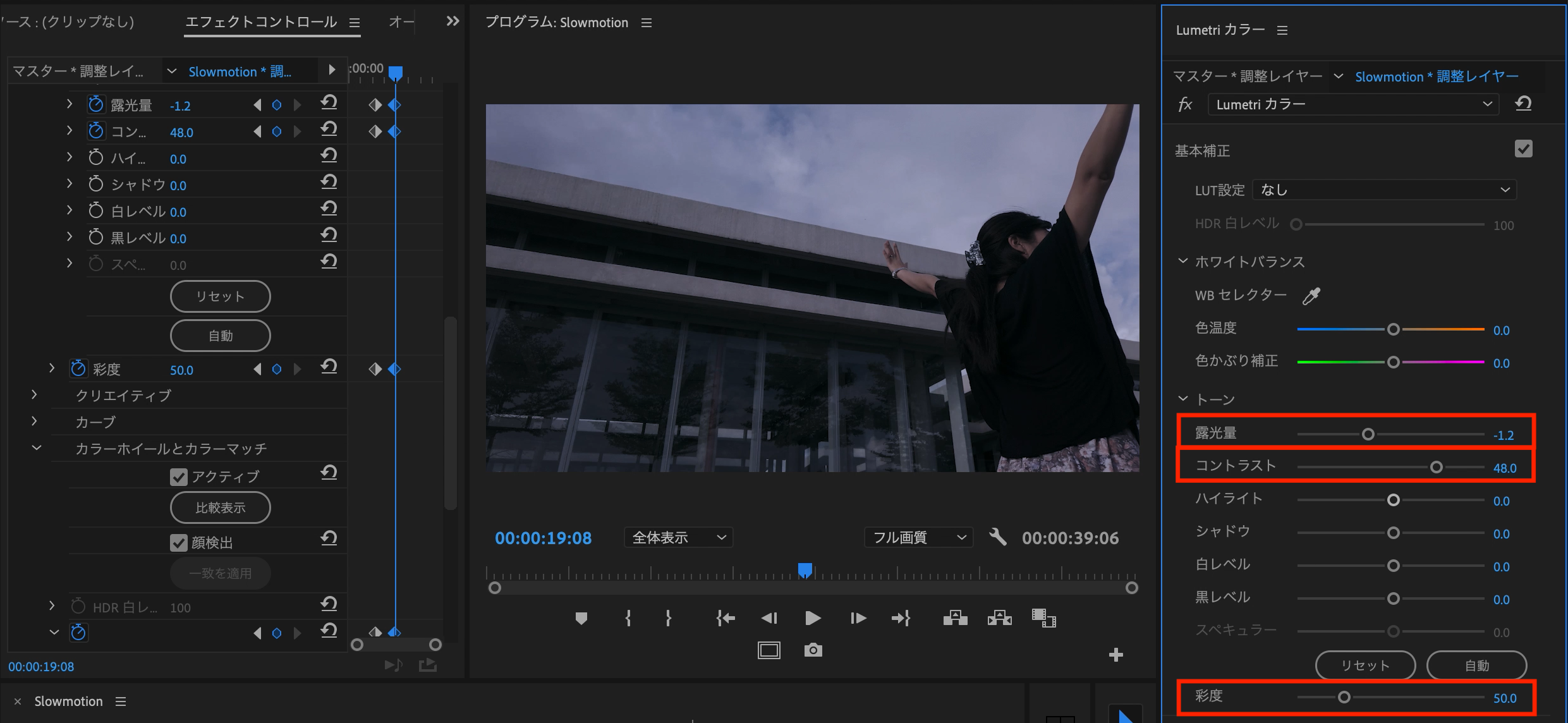Open program monitor wrench settings
Viewport: 1568px width, 723px height.
997,537
